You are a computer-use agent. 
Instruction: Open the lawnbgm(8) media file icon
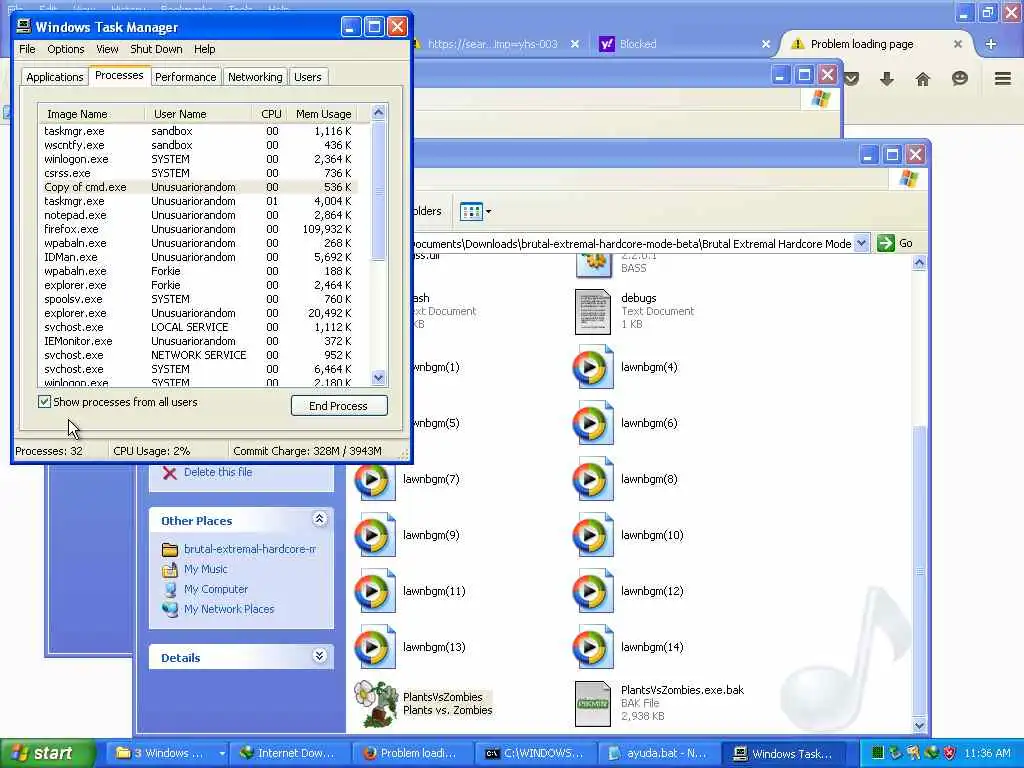(x=592, y=479)
